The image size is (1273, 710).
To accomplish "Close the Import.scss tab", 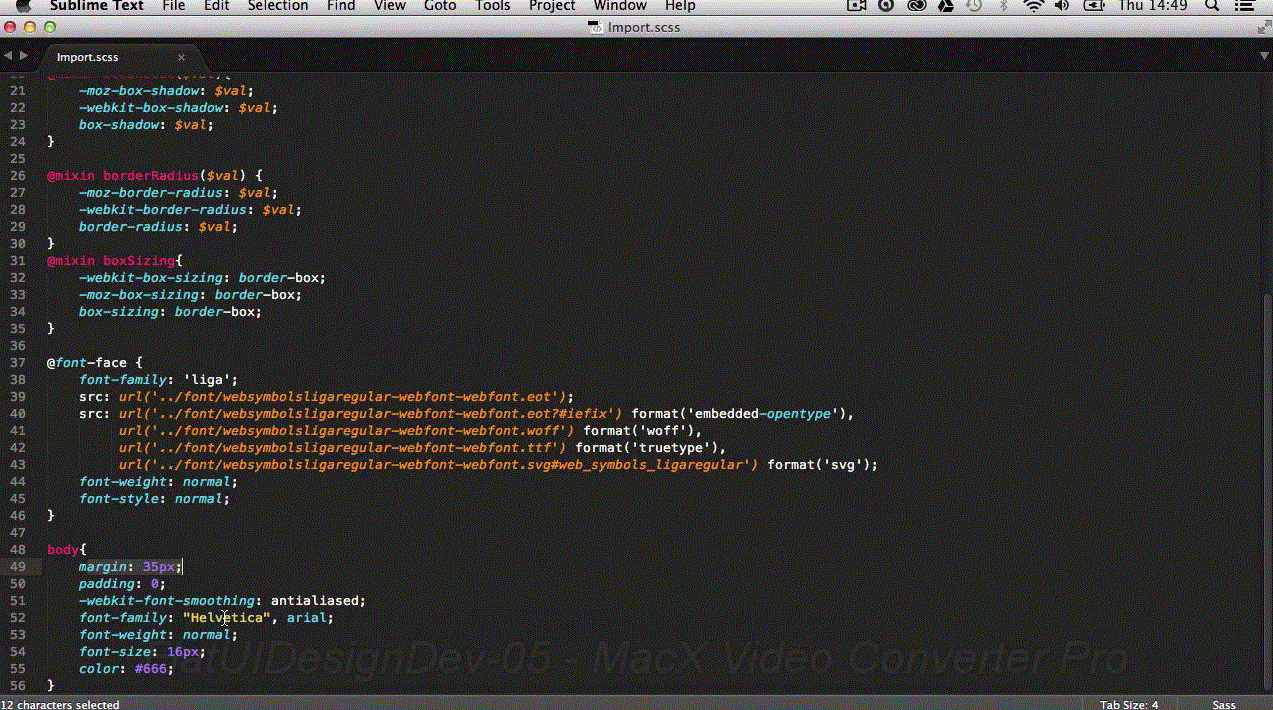I will [x=181, y=57].
